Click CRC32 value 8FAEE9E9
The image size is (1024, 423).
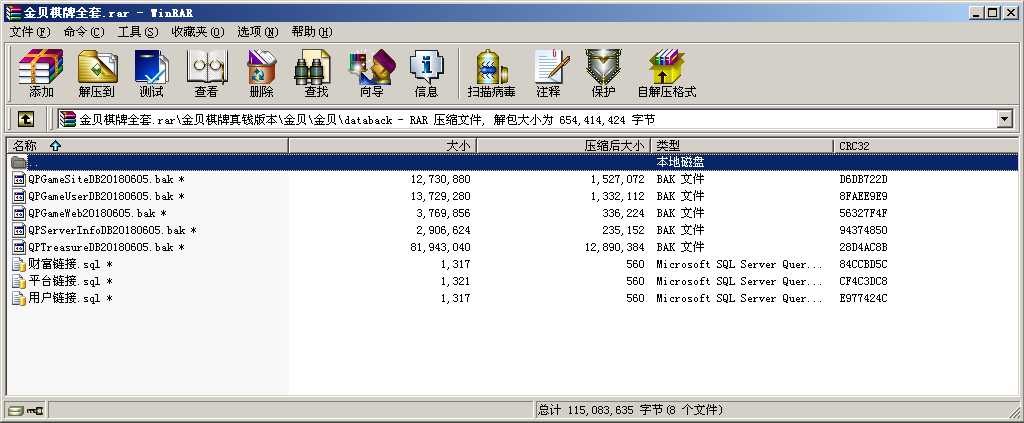pyautogui.click(x=863, y=196)
